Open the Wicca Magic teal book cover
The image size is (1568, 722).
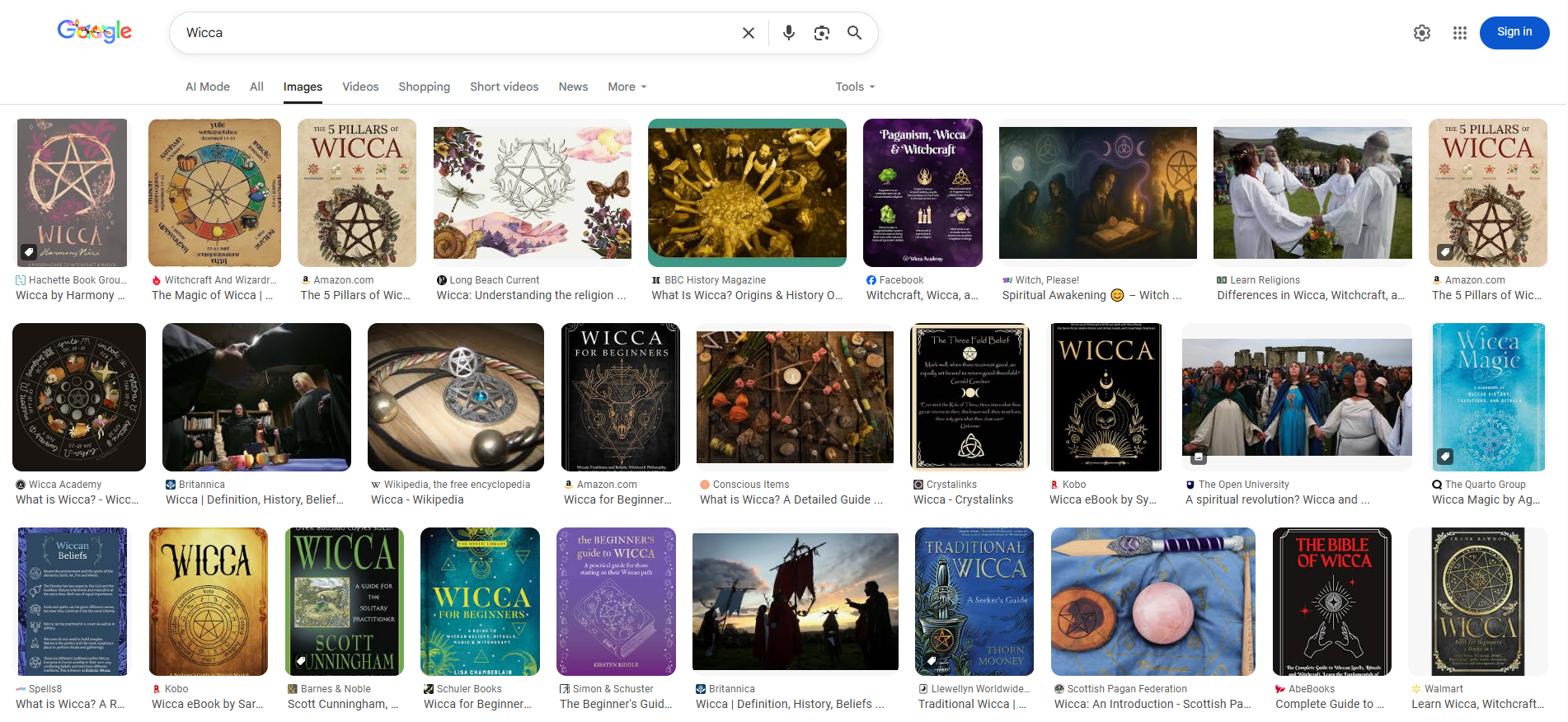(1488, 397)
